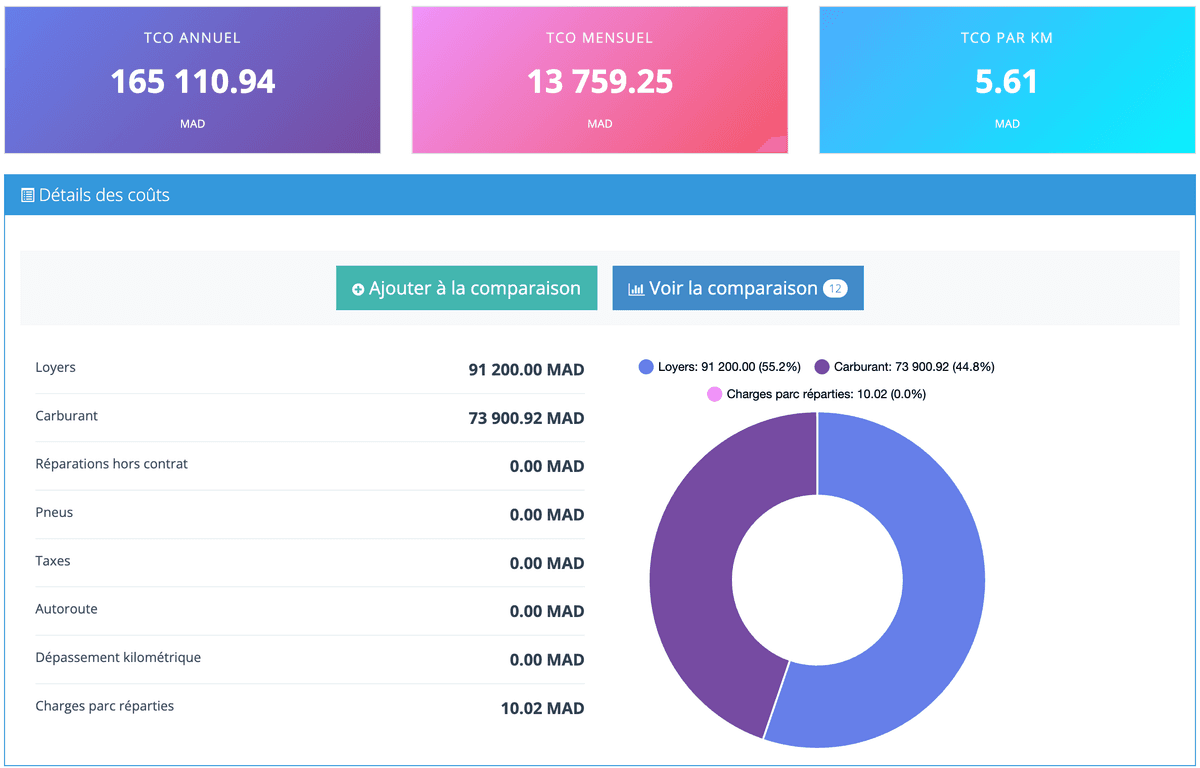1200x768 pixels.
Task: Click the "Ajouter à la comparaison" button
Action: tap(466, 288)
